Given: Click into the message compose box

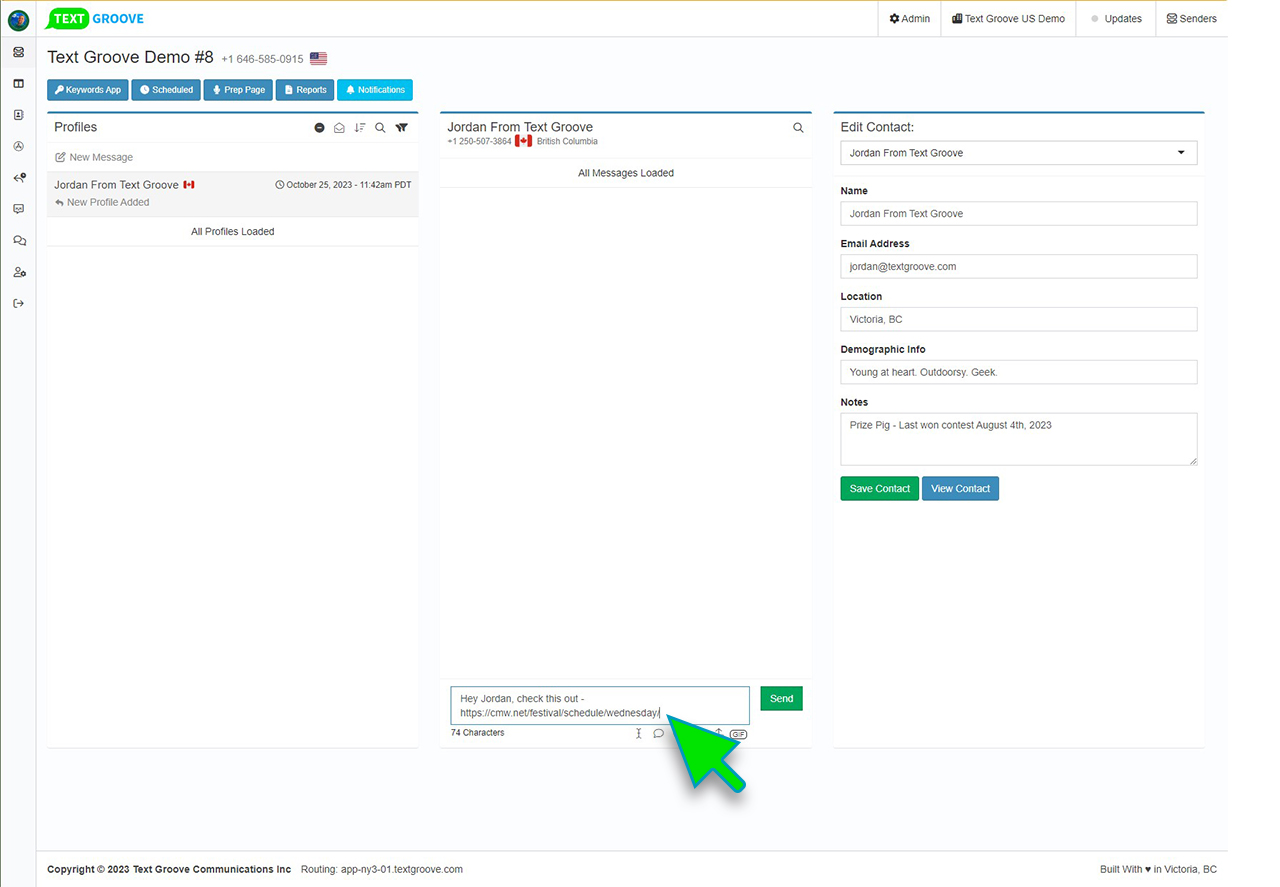Looking at the screenshot, I should [600, 706].
